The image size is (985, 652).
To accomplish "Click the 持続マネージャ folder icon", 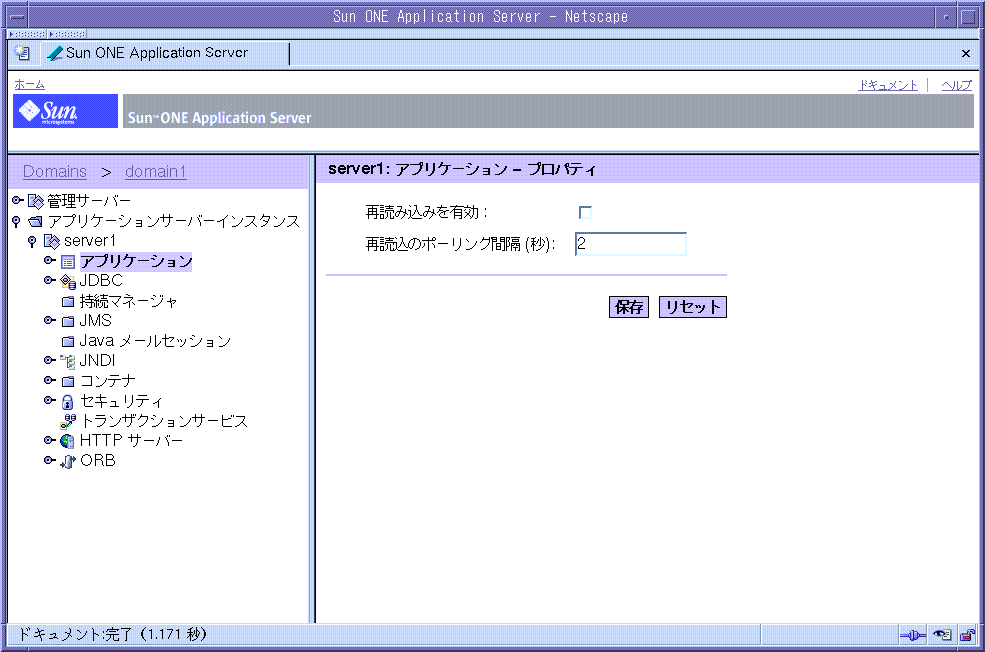I will pyautogui.click(x=68, y=302).
